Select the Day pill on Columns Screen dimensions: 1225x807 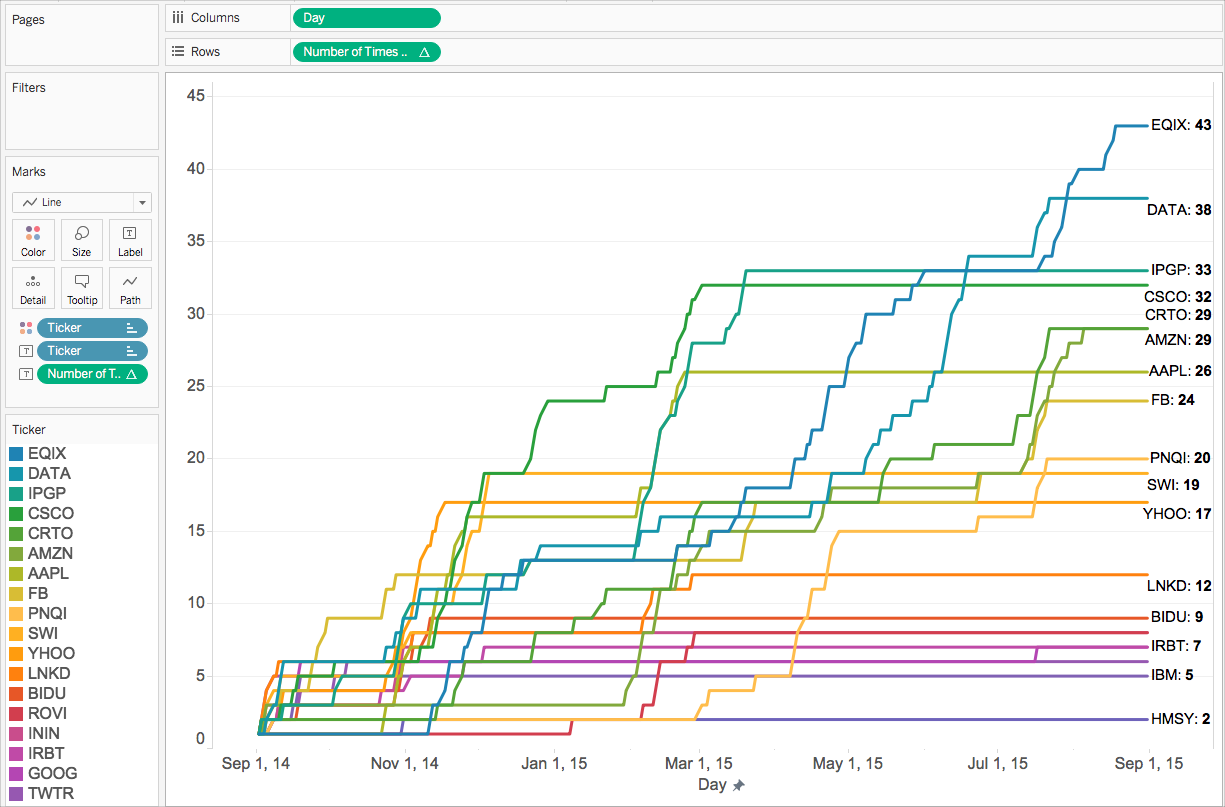(366, 18)
